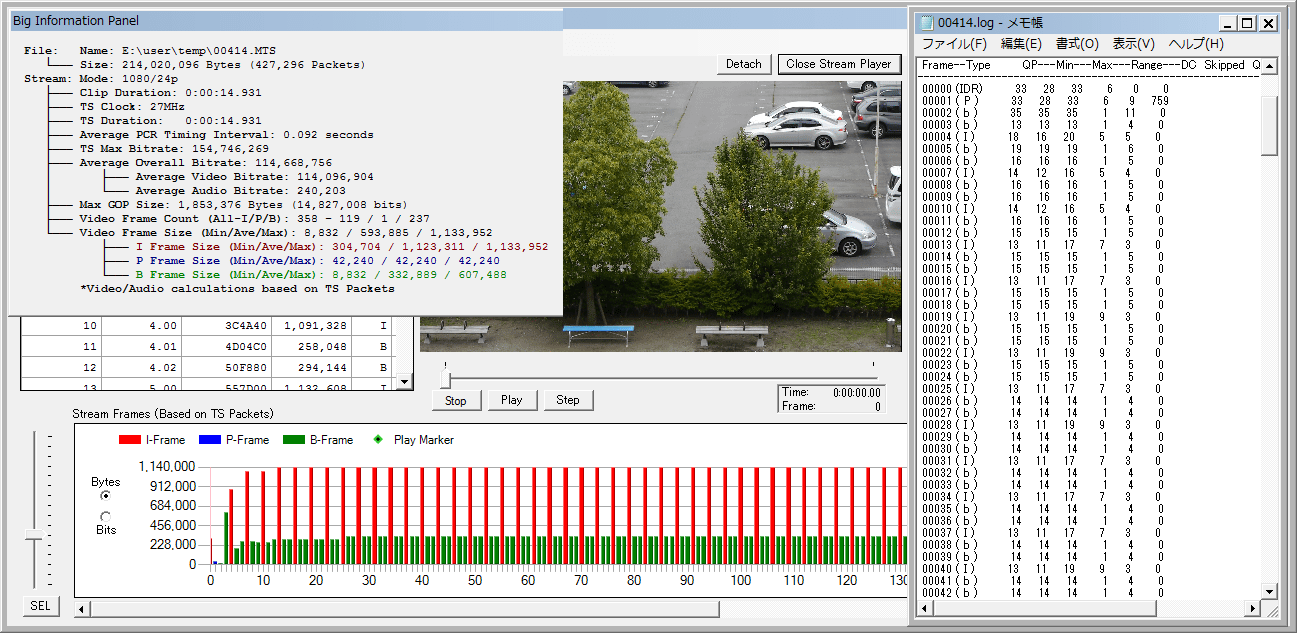Click the SEL button
The image size is (1297, 633).
coord(40,606)
